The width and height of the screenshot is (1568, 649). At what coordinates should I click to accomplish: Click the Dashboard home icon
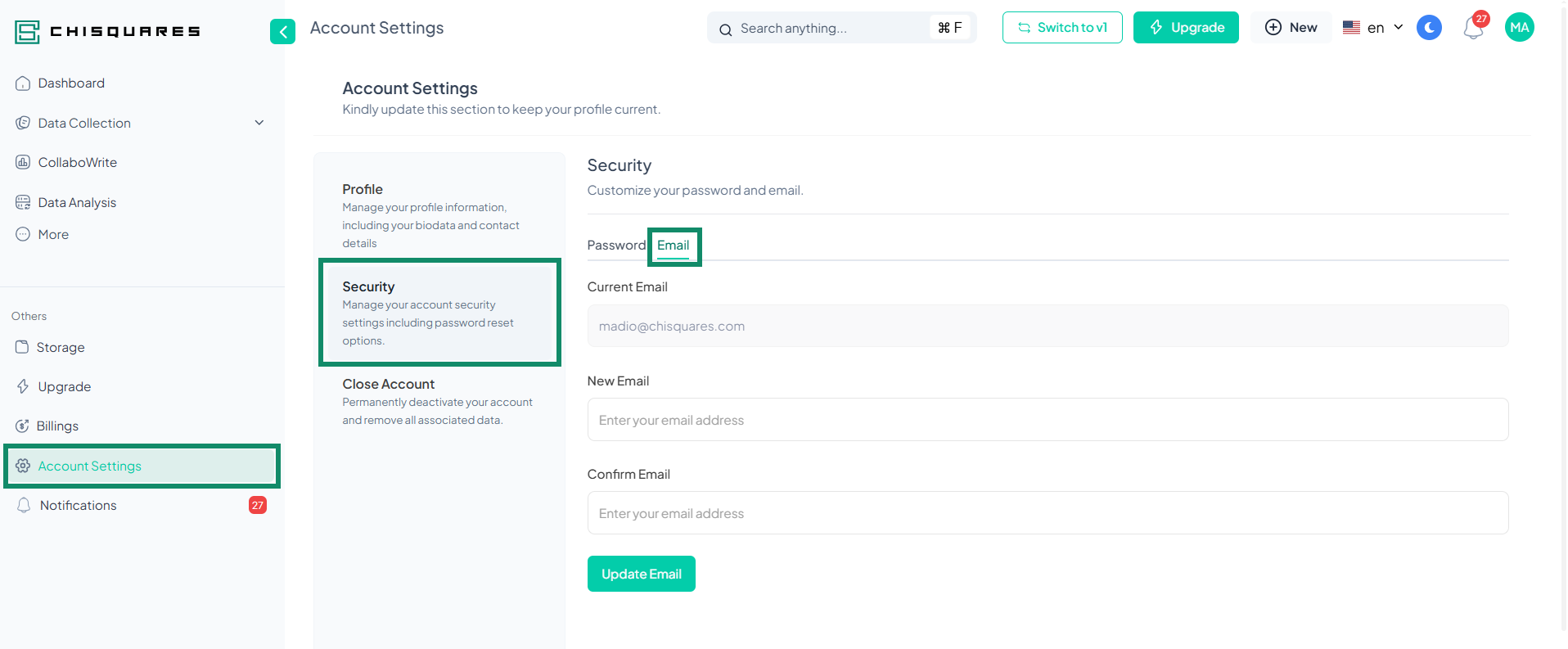[x=23, y=83]
